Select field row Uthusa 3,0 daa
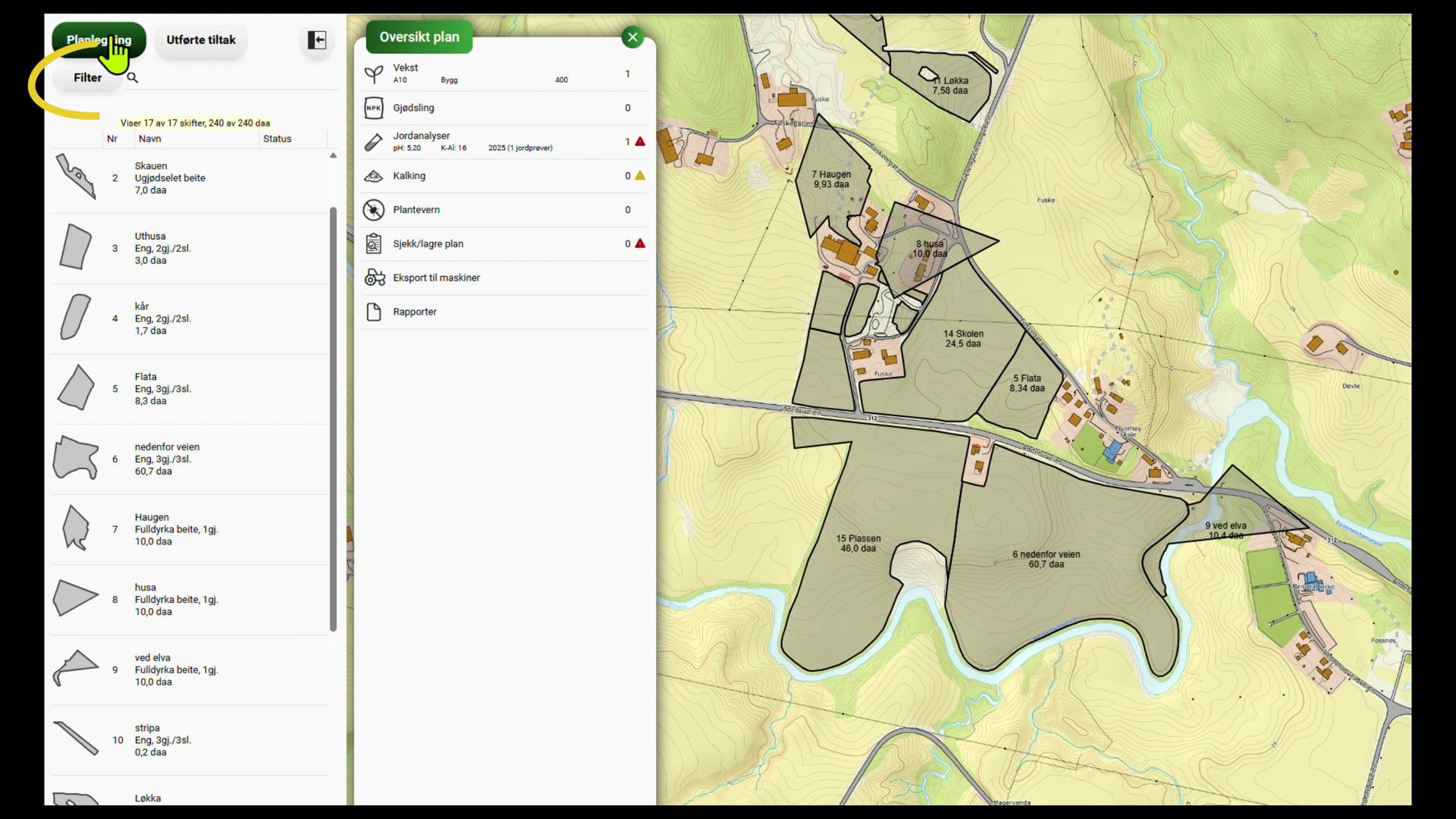This screenshot has height=819, width=1456. click(x=190, y=249)
